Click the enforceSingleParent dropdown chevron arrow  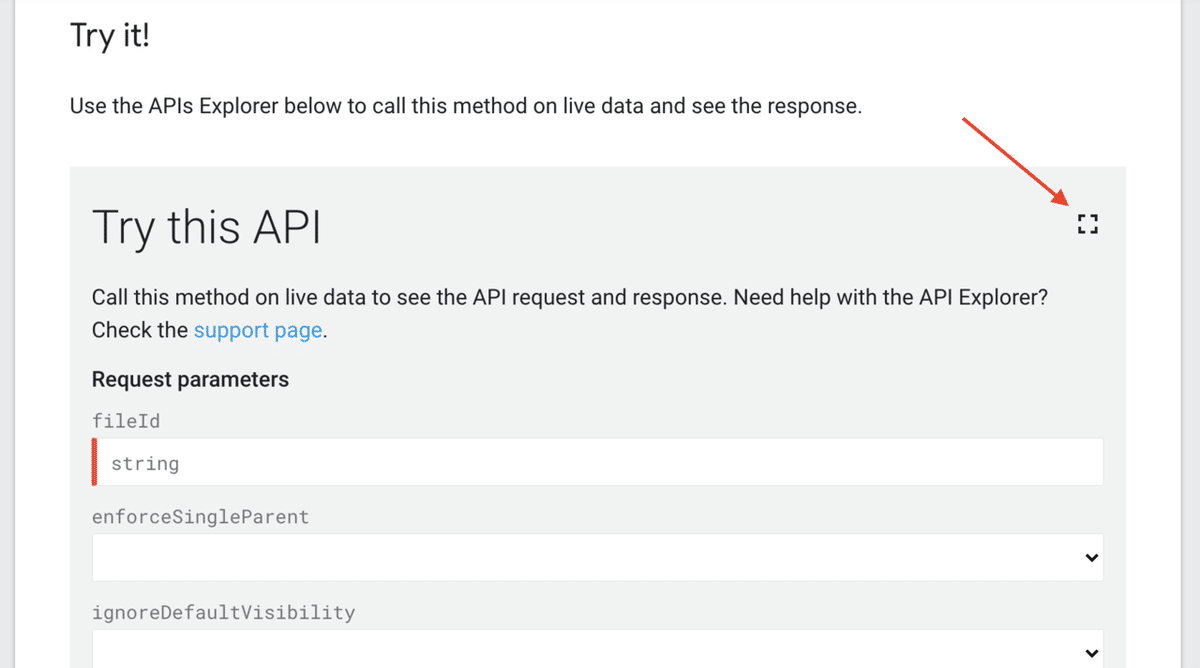click(1091, 558)
